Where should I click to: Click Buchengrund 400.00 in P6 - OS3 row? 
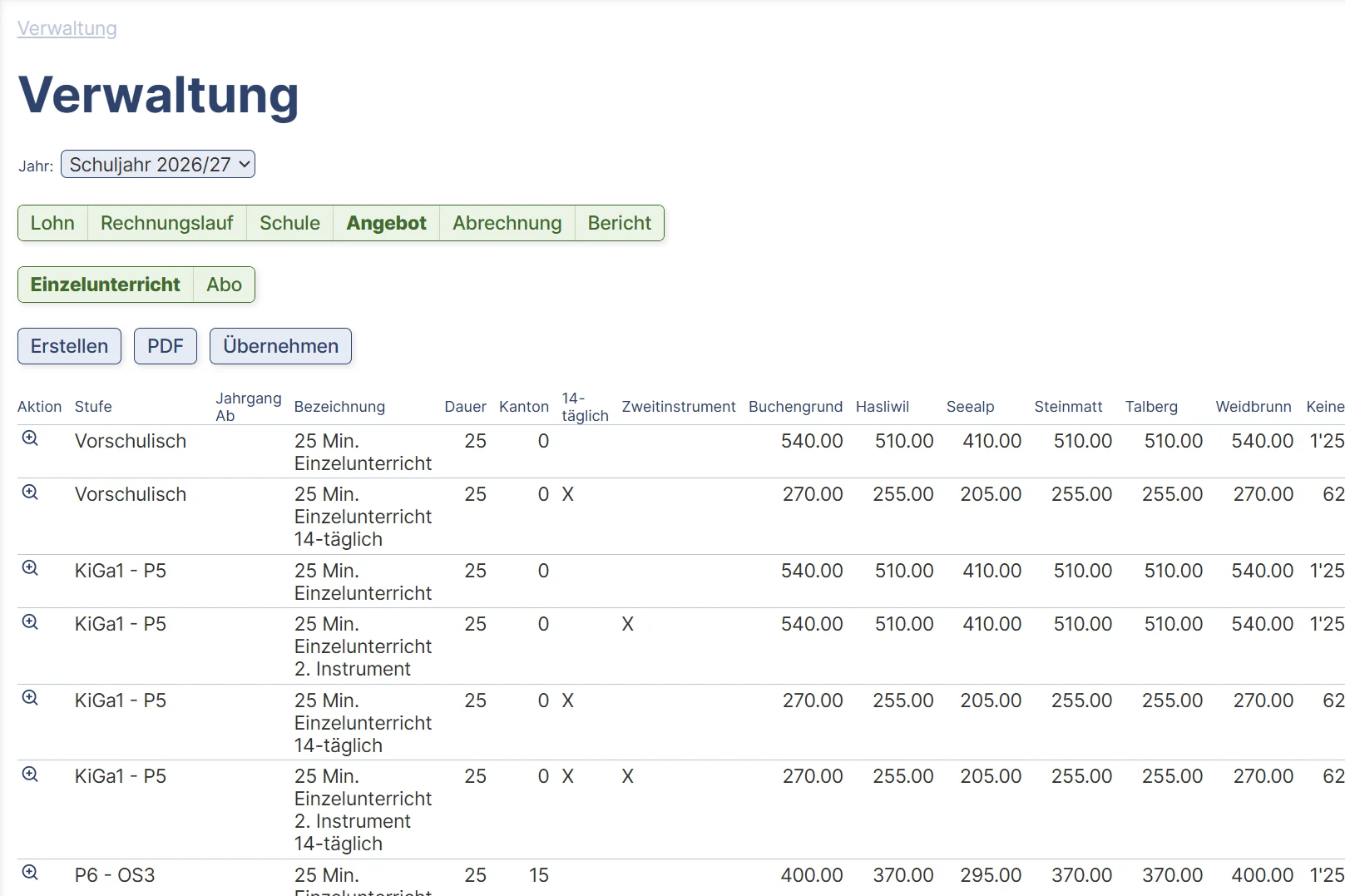[812, 875]
